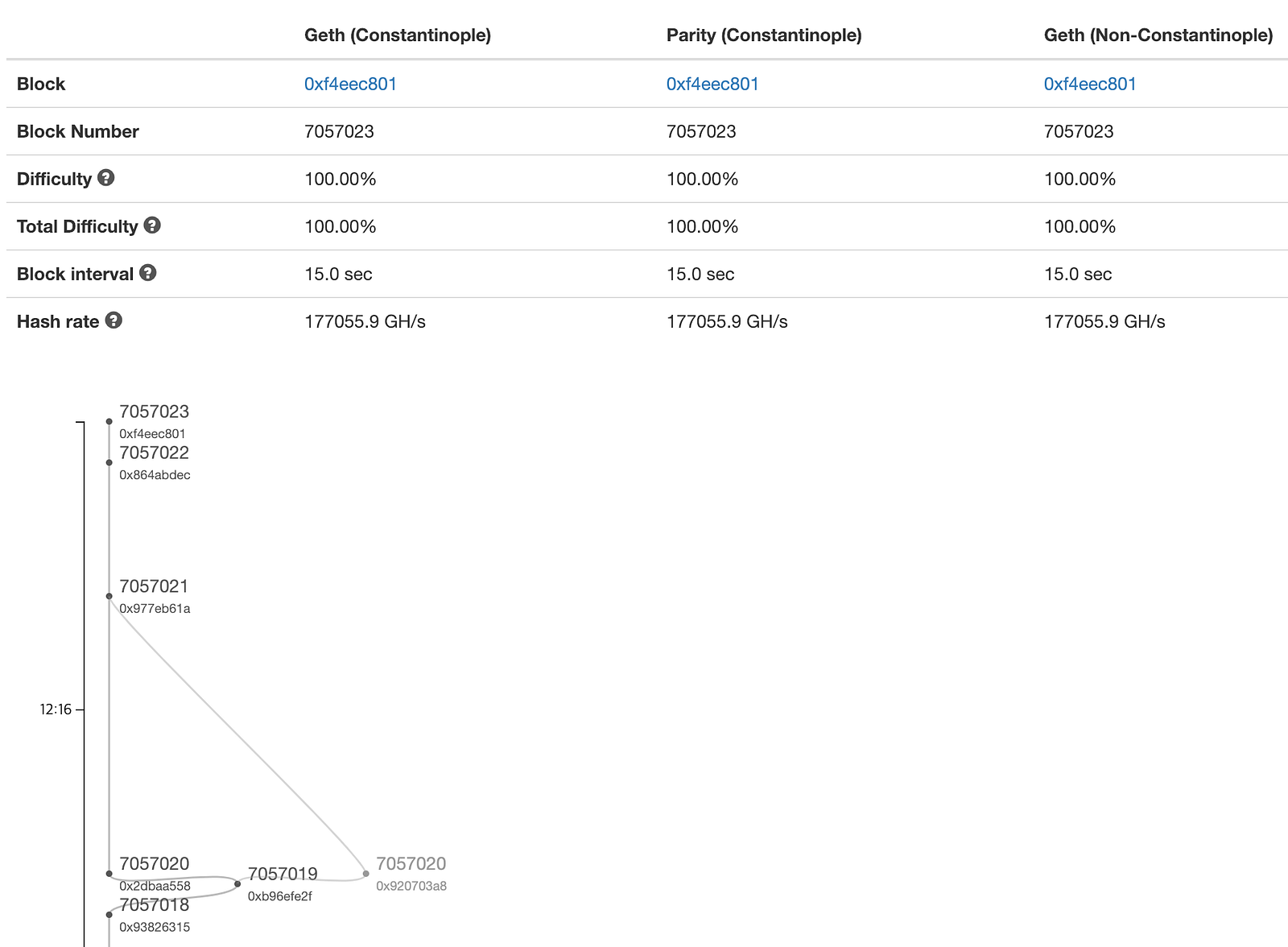The height and width of the screenshot is (947, 1288).
Task: Click hash 0xf4eec801 in block graph
Action: pos(152,434)
